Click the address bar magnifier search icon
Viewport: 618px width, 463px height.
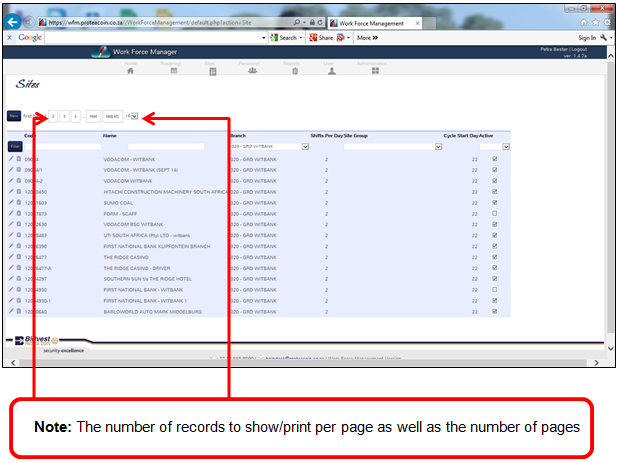tap(297, 22)
